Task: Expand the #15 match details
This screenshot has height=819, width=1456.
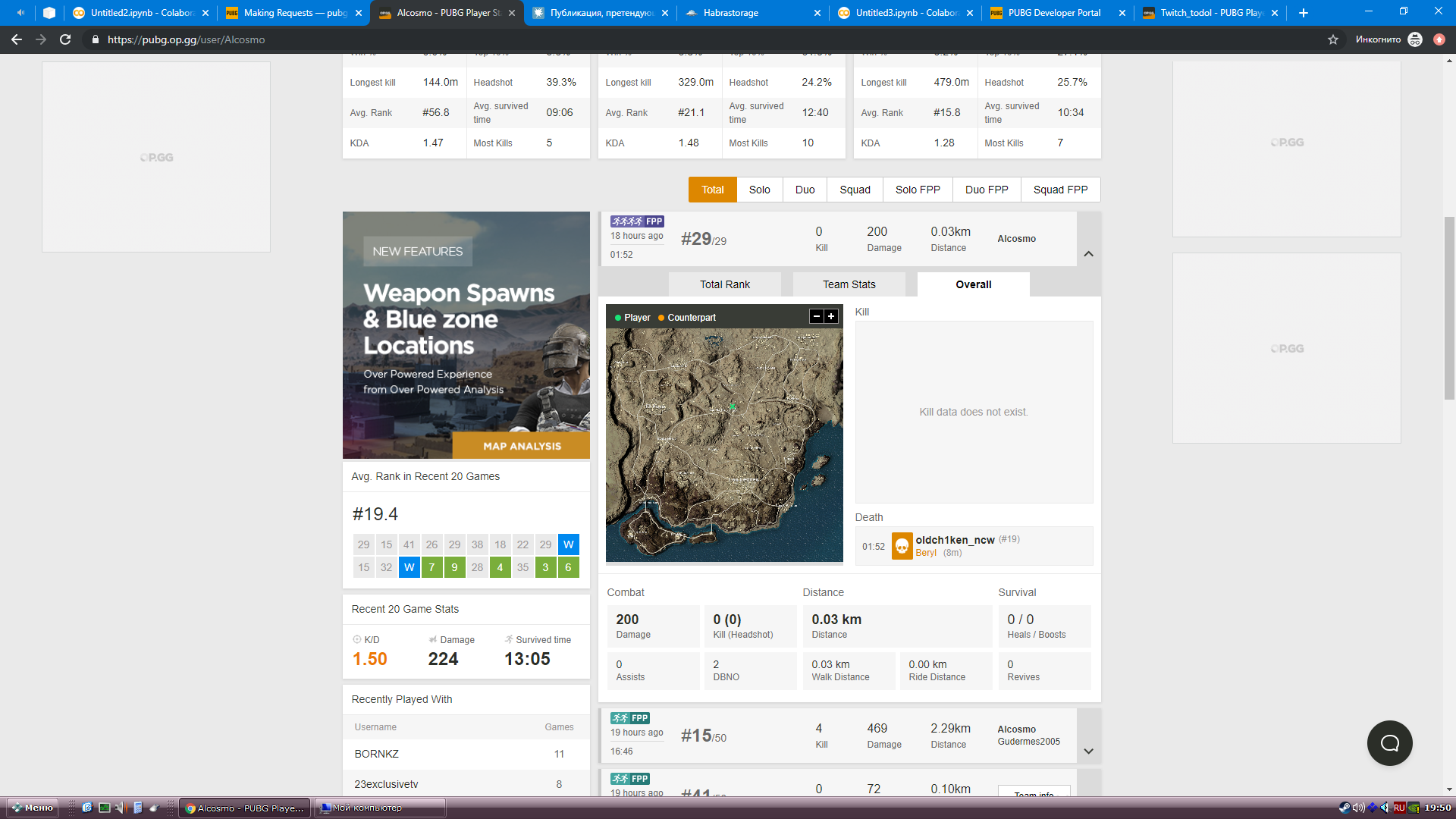Action: click(1088, 752)
